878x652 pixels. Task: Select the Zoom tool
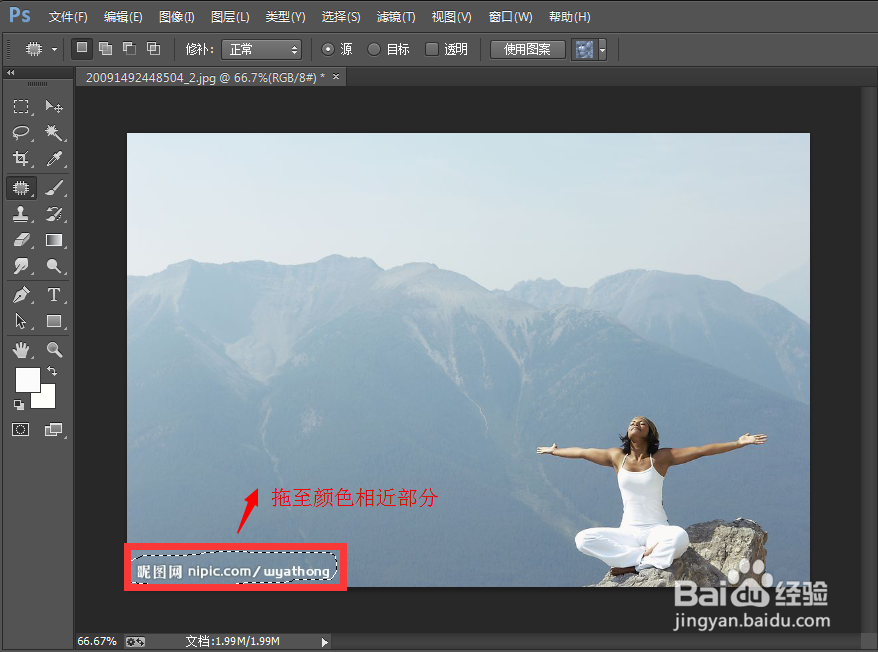pos(54,350)
